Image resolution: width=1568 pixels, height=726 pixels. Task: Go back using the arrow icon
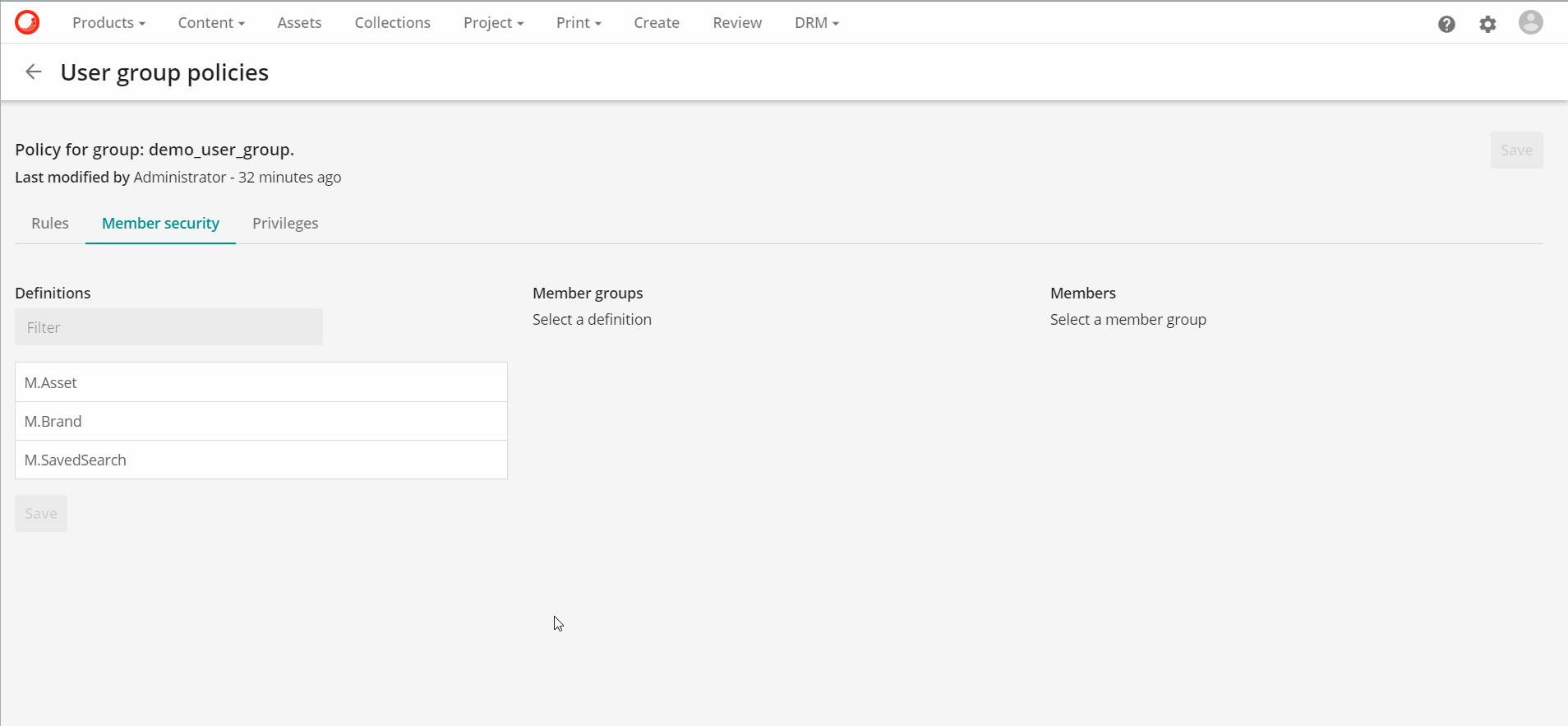coord(33,72)
